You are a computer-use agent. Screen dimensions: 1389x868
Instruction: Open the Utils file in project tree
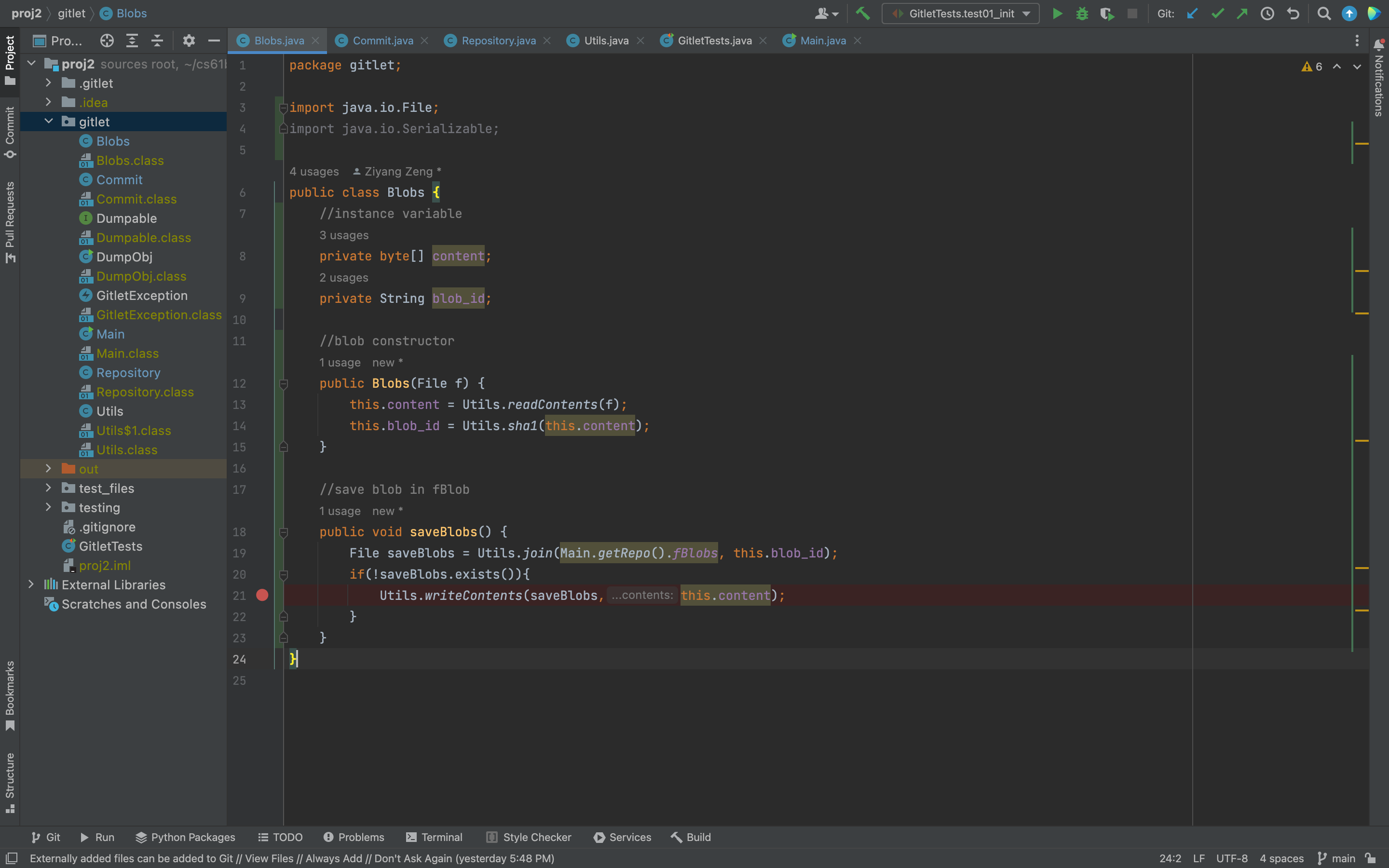point(109,411)
